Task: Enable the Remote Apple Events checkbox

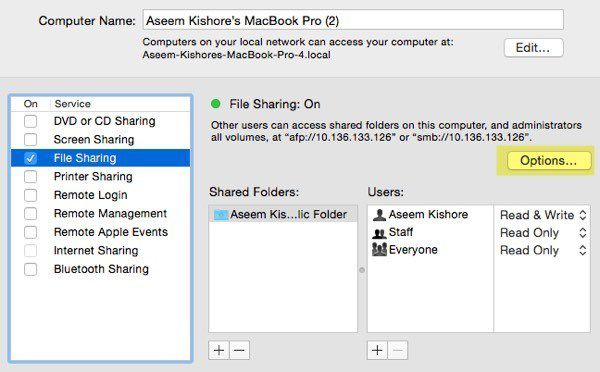Action: 31,232
